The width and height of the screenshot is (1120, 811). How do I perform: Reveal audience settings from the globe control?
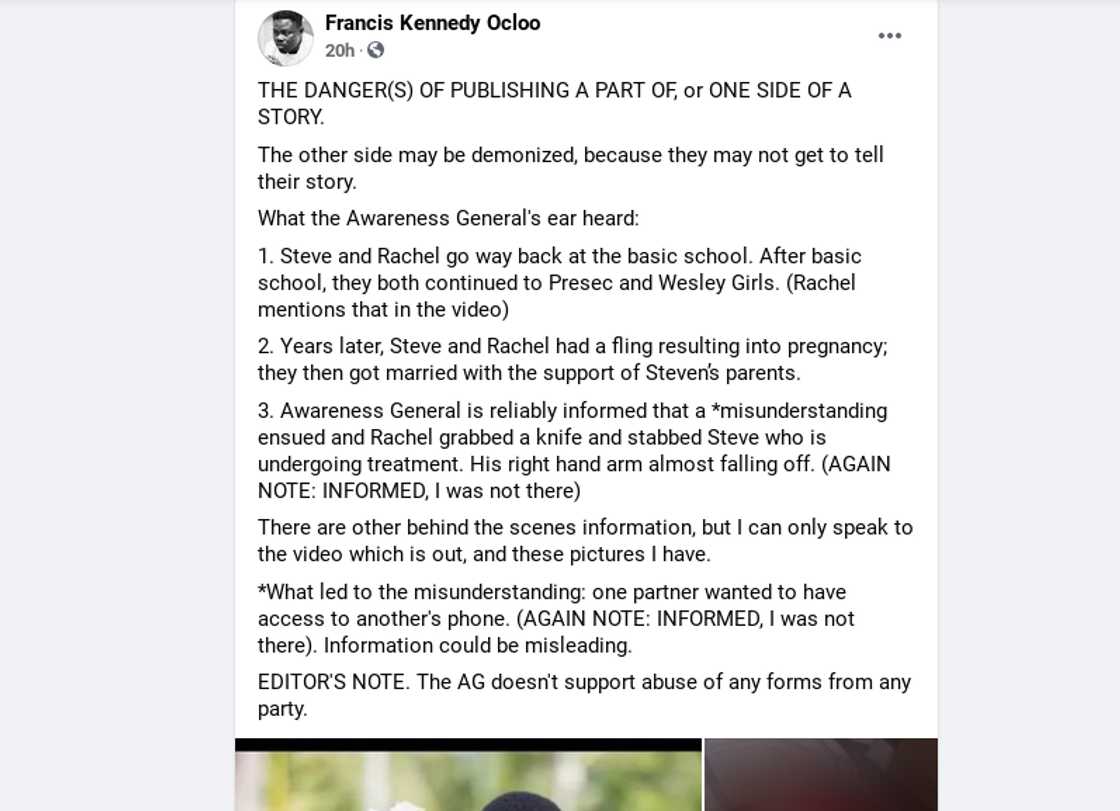[375, 50]
